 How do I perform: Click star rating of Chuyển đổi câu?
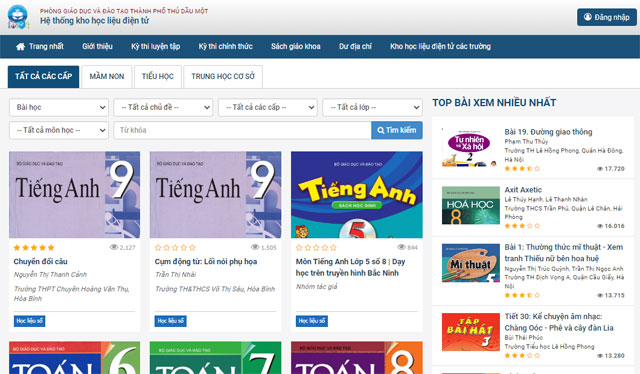tap(34, 247)
